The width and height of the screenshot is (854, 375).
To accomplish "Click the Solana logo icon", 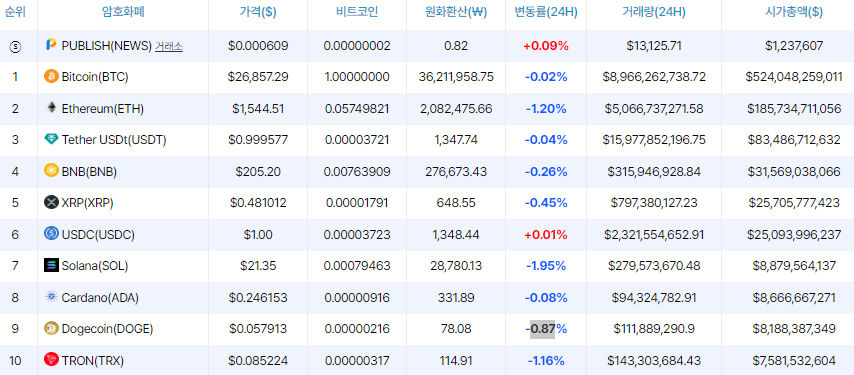I will 51,265.
